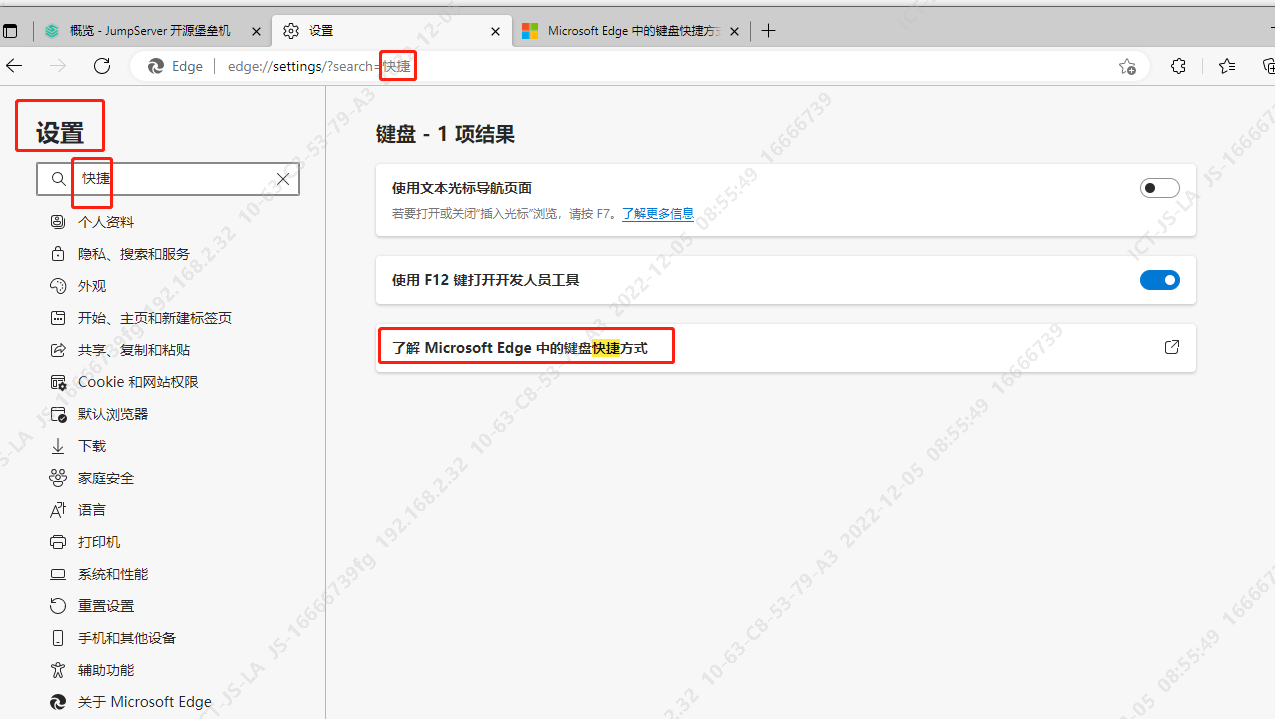This screenshot has width=1275, height=719.
Task: Switch to the Microsoft Edge 中的键盘快捷方式 tab
Action: [x=631, y=31]
